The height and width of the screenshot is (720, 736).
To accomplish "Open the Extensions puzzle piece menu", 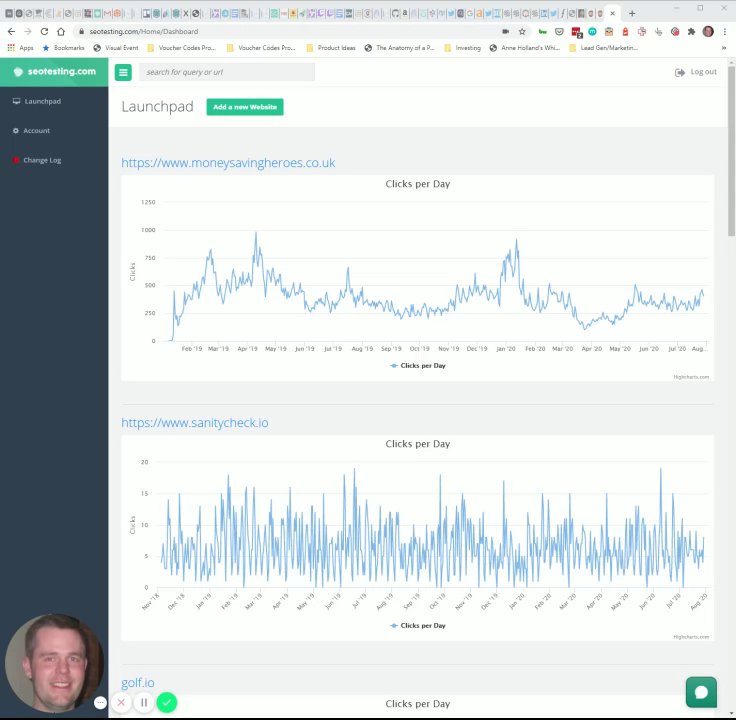I will [x=691, y=31].
